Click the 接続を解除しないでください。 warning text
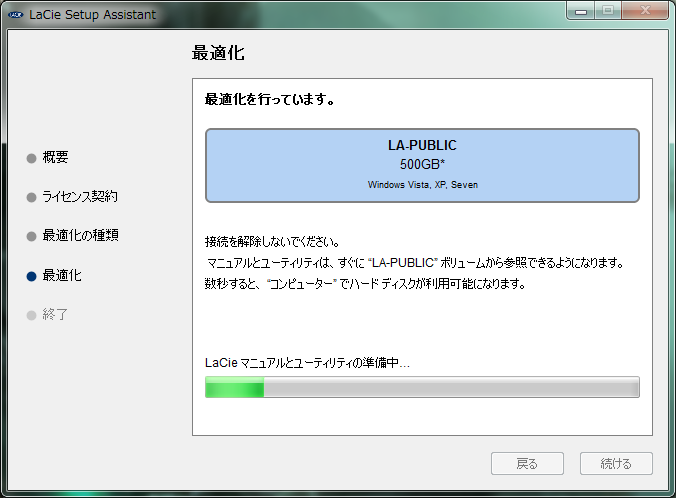676x498 pixels. click(x=272, y=241)
